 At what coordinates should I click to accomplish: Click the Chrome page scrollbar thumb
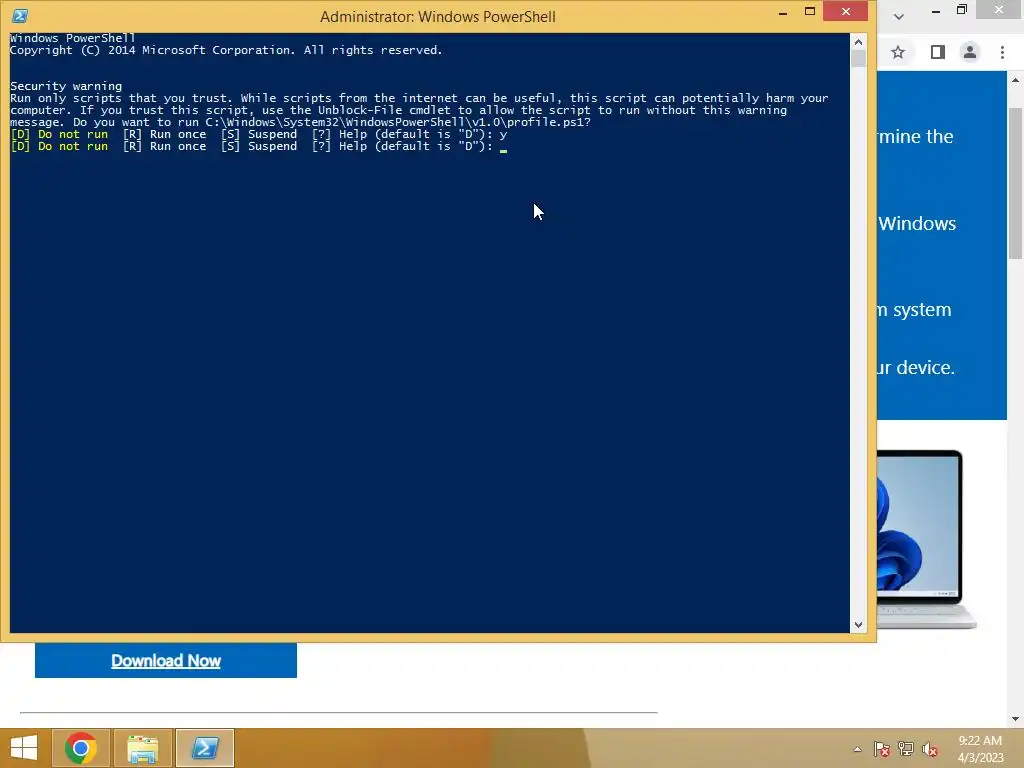(1016, 183)
